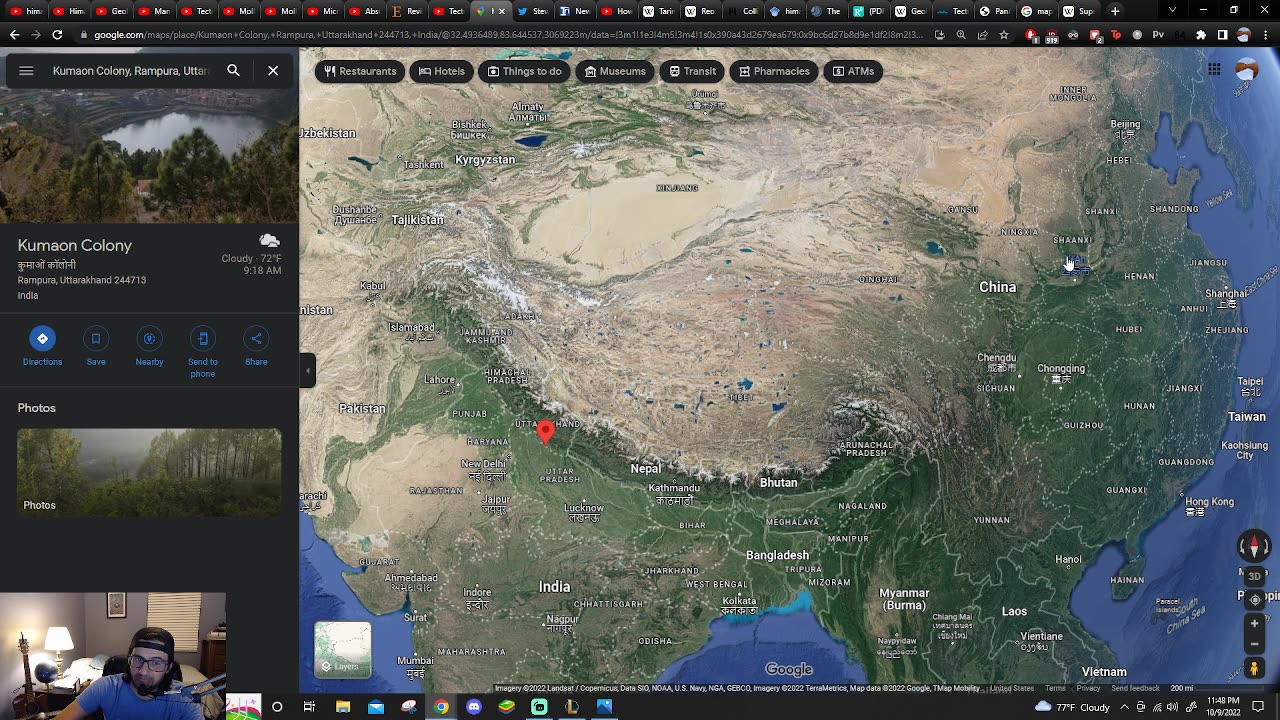Click the Taiwan label on the map
This screenshot has width=1280, height=720.
pos(1246,416)
